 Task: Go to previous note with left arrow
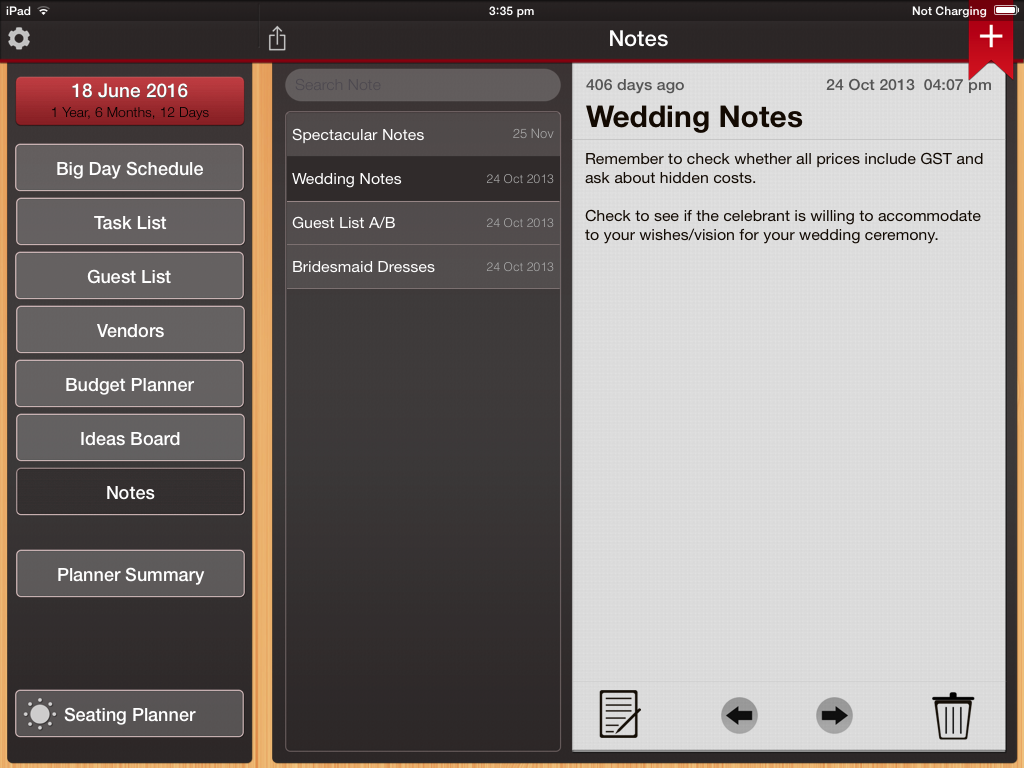coord(739,715)
